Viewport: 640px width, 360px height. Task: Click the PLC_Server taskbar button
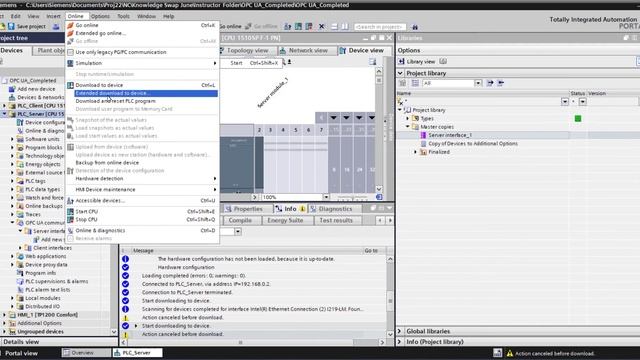(x=138, y=353)
